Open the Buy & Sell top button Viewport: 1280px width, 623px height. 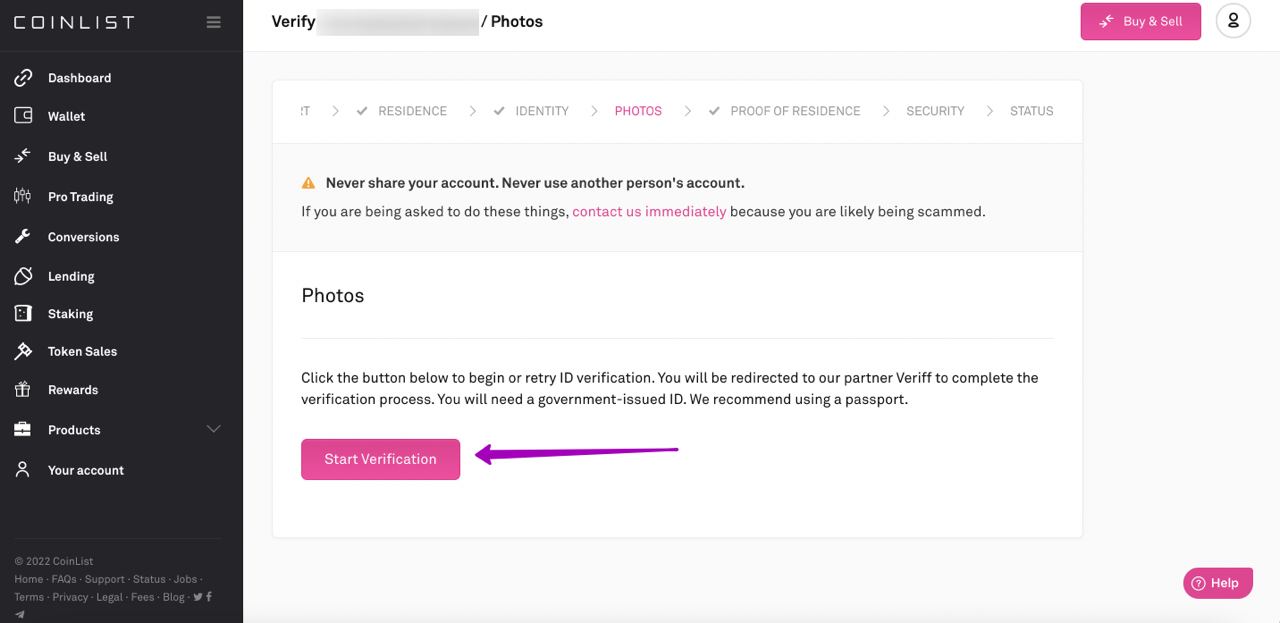pyautogui.click(x=1140, y=21)
